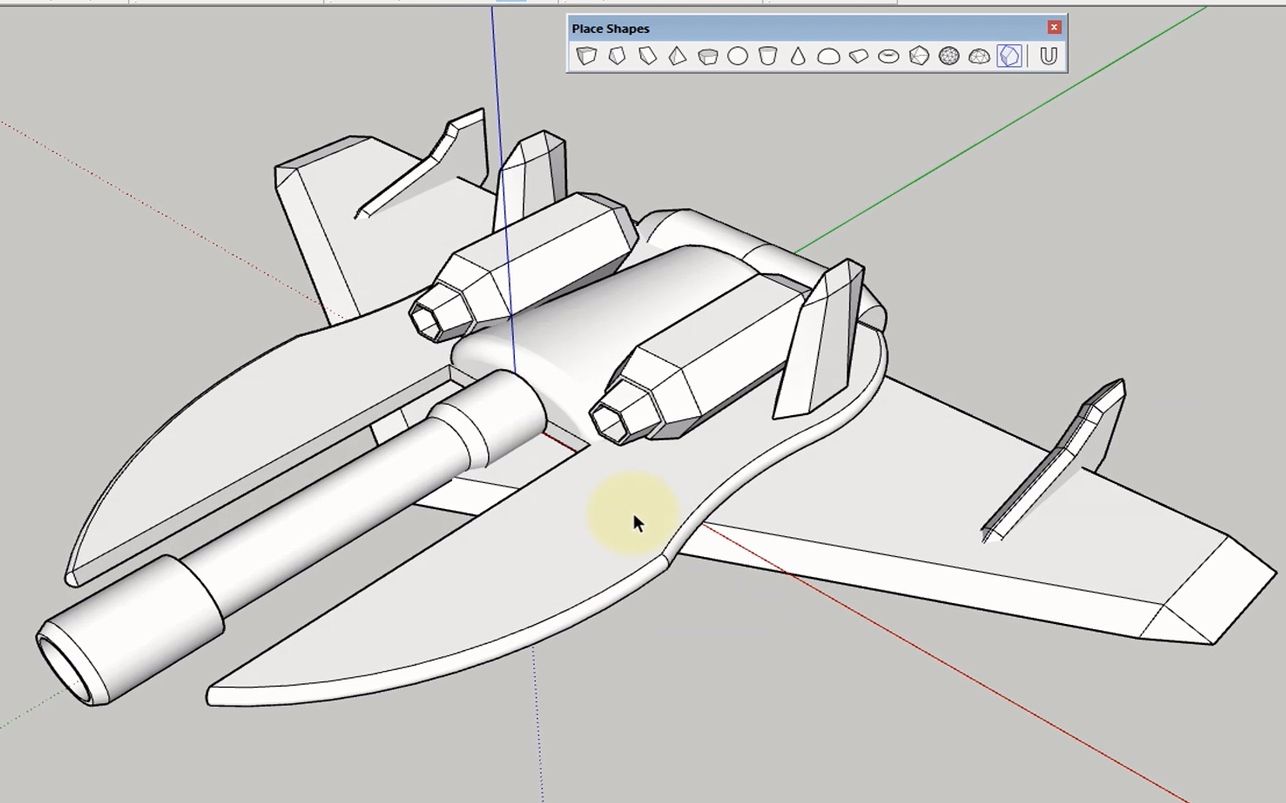Select the torus shape tool
1286x803 pixels.
pos(888,56)
